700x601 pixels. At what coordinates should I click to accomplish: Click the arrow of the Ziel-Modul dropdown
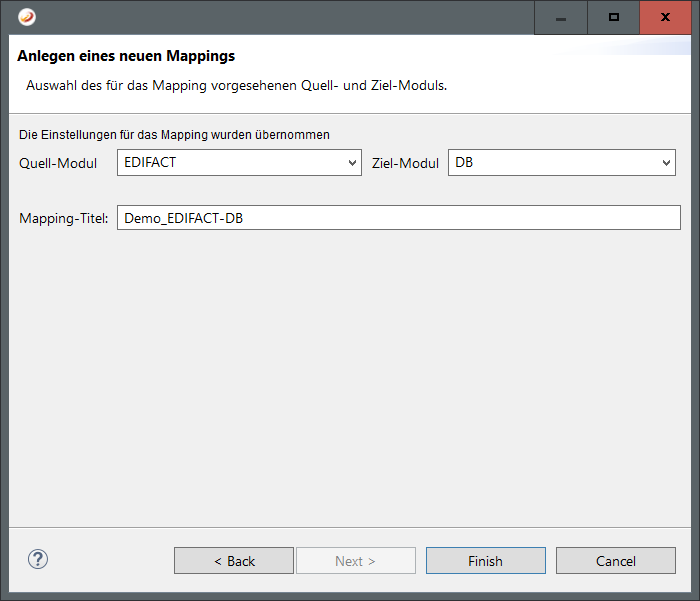coord(666,163)
